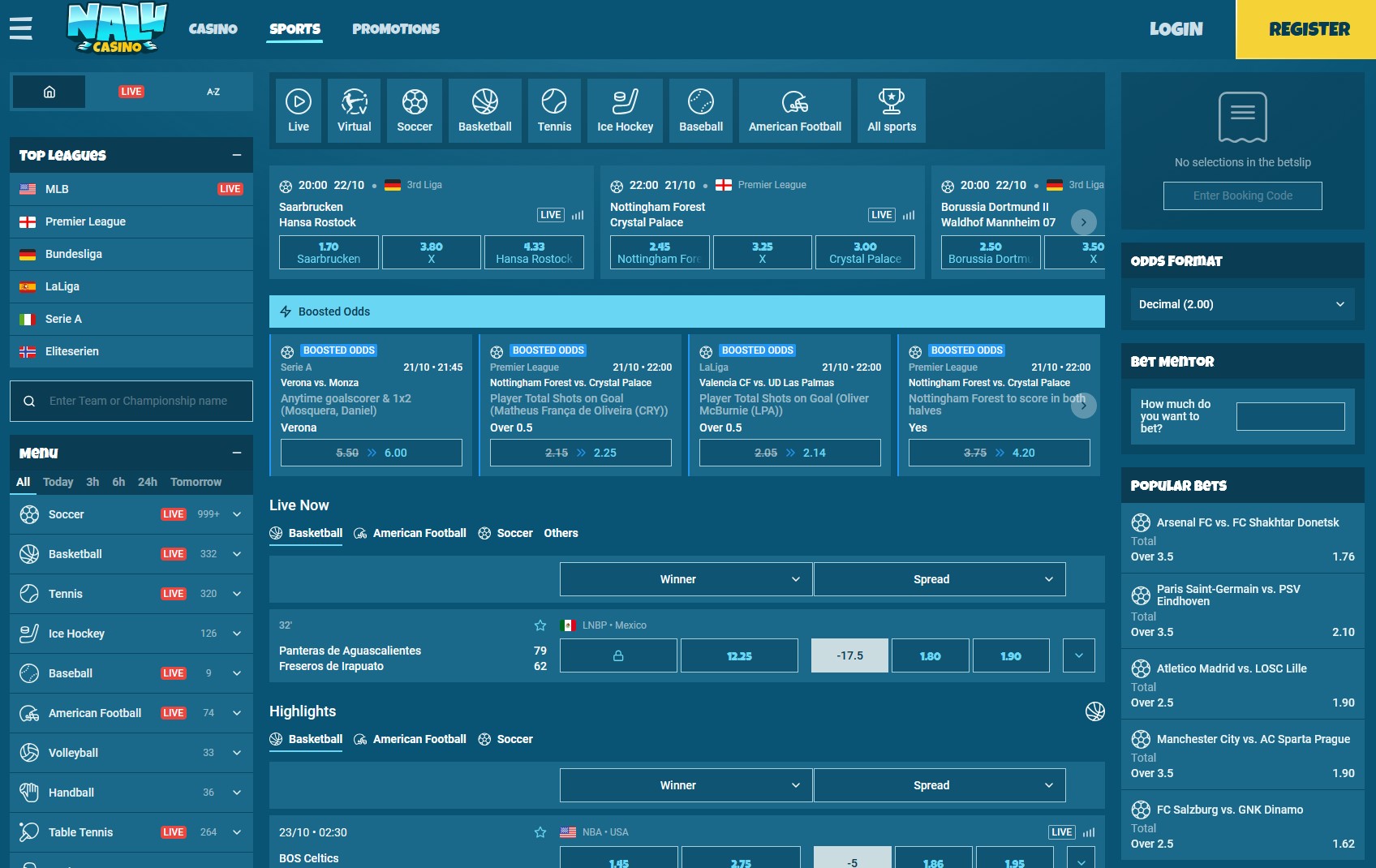Click the Register button
The height and width of the screenshot is (868, 1376).
click(1309, 29)
